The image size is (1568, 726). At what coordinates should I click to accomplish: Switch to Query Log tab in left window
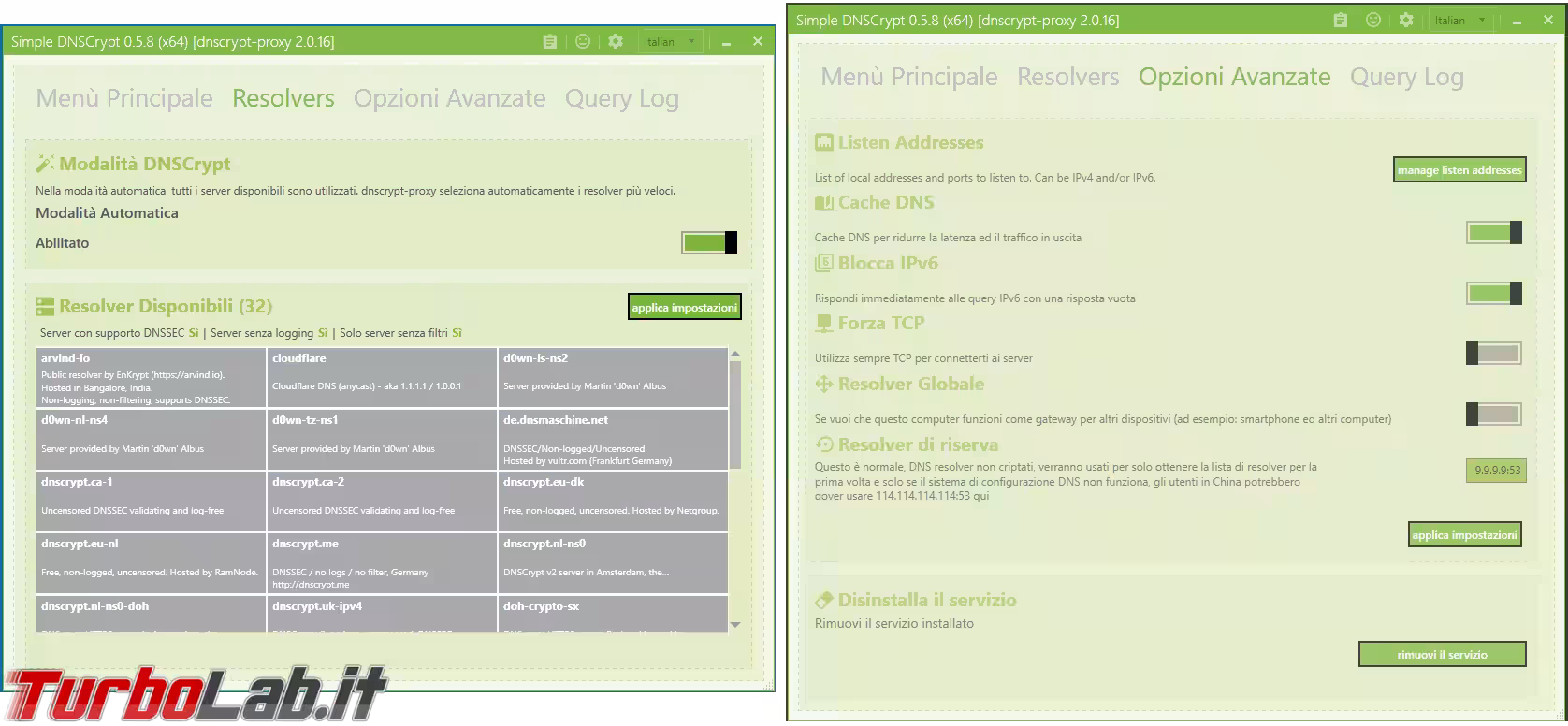(621, 99)
